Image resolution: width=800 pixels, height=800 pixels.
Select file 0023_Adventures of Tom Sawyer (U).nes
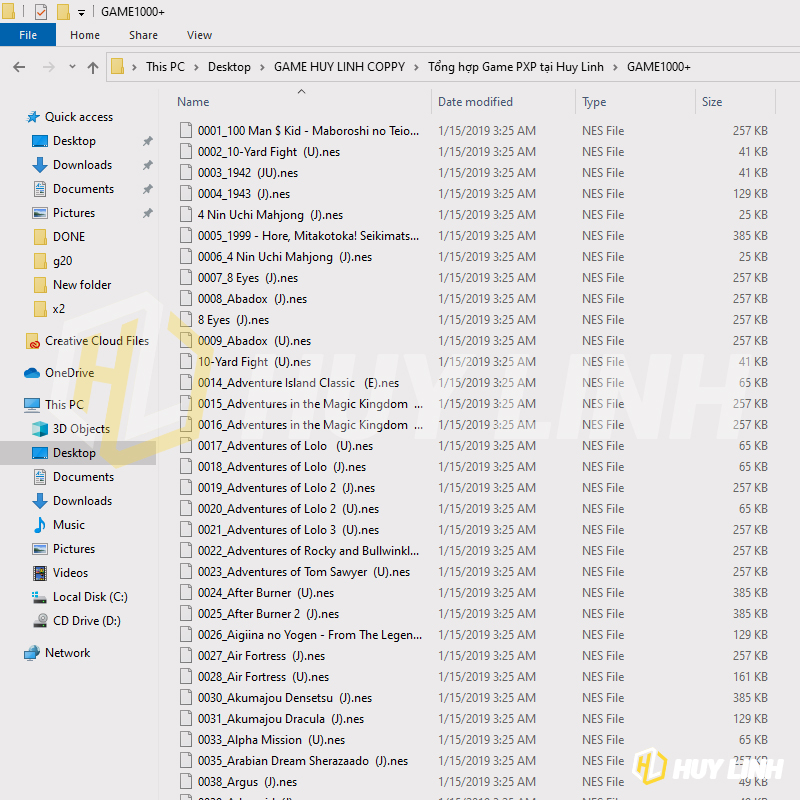click(304, 571)
